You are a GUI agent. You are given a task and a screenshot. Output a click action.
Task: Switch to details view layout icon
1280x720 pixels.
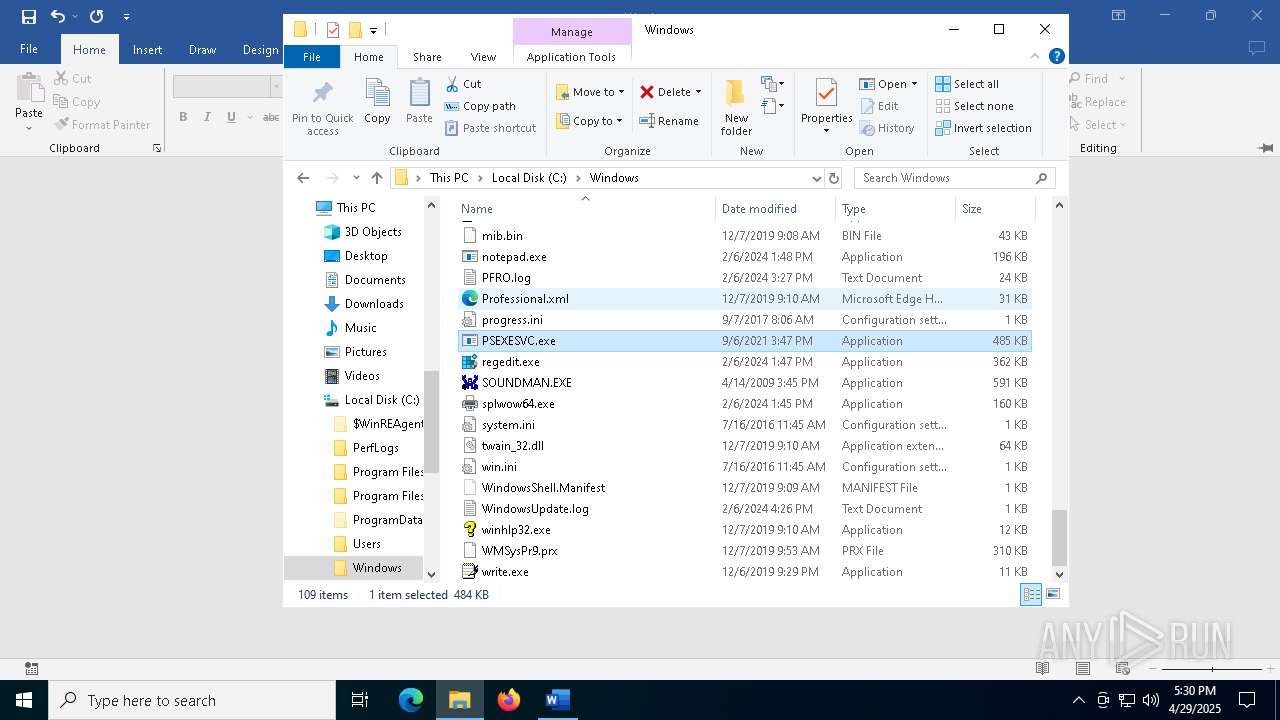(1031, 594)
